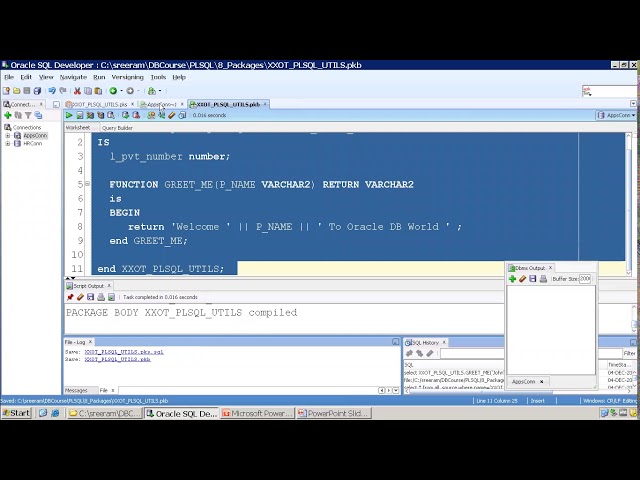
Task: Open the File menu
Action: 9,77
